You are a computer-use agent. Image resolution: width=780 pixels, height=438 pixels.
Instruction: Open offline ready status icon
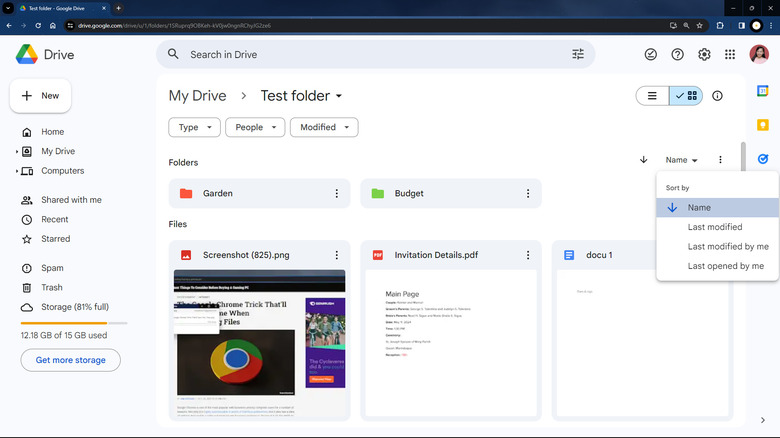pyautogui.click(x=651, y=55)
